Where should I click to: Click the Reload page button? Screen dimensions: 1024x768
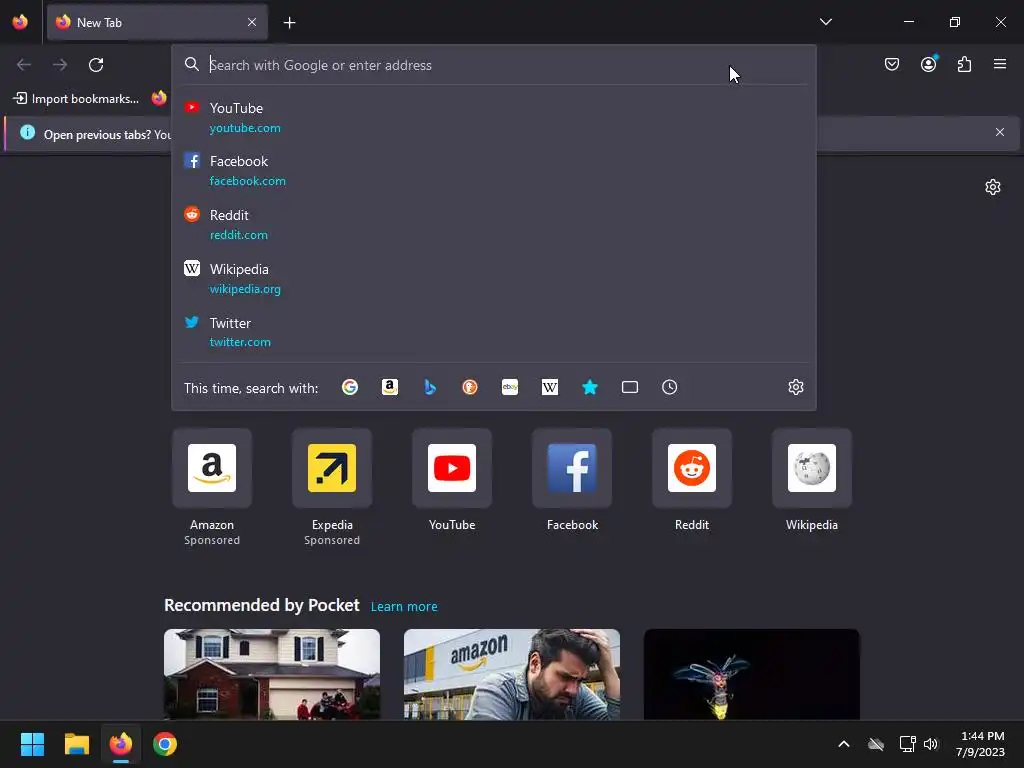[96, 65]
